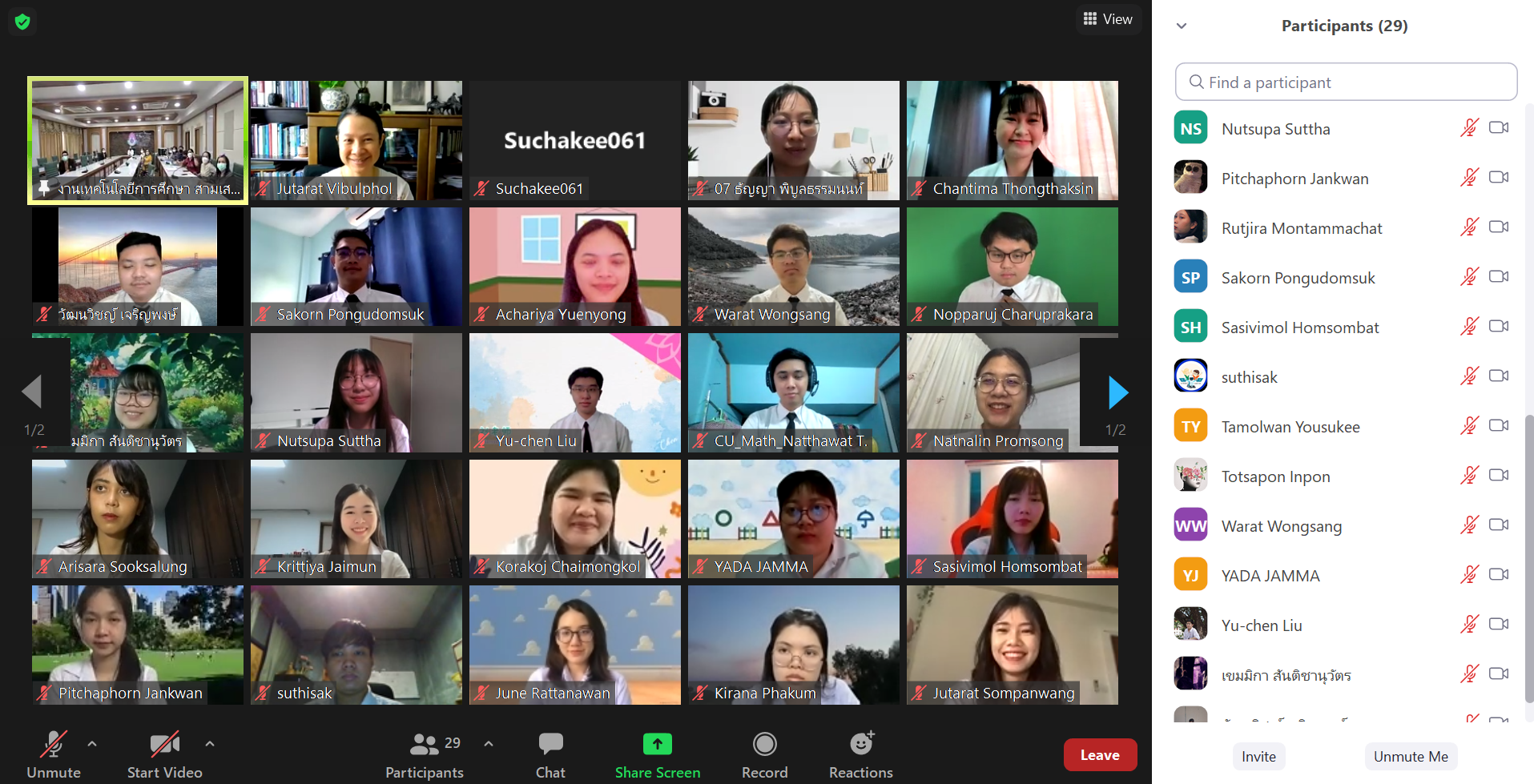Click the green encryption shield icon
The width and height of the screenshot is (1534, 784).
click(22, 22)
